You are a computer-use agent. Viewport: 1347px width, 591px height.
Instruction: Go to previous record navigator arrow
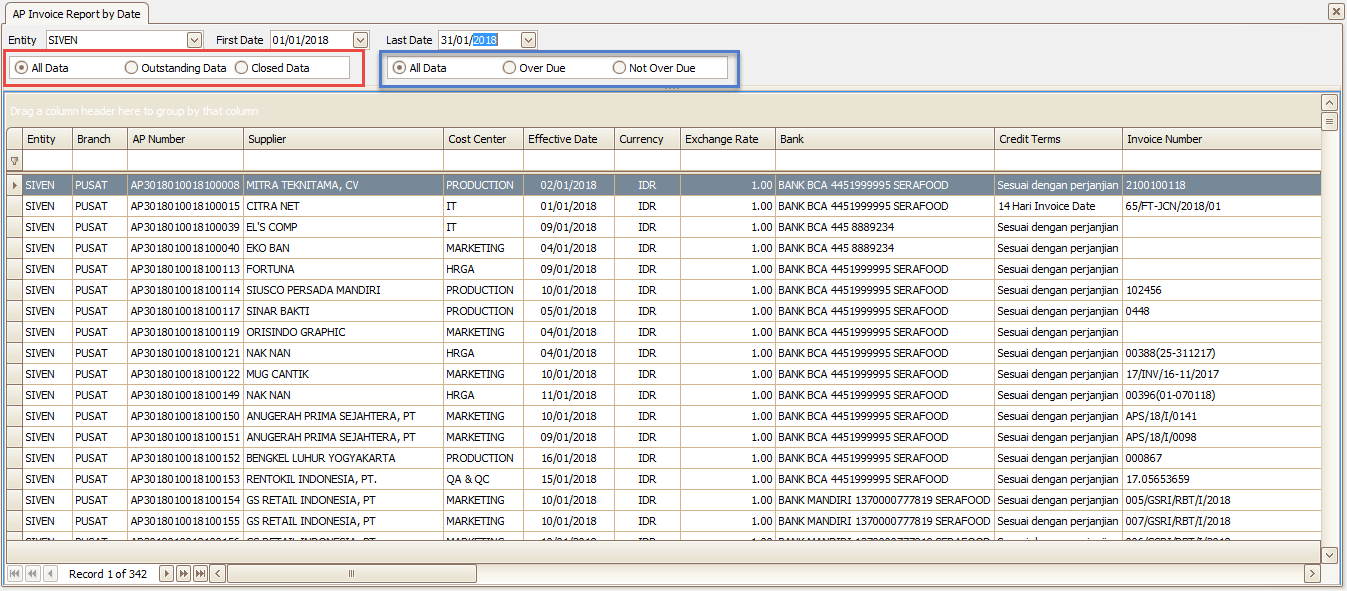click(49, 574)
